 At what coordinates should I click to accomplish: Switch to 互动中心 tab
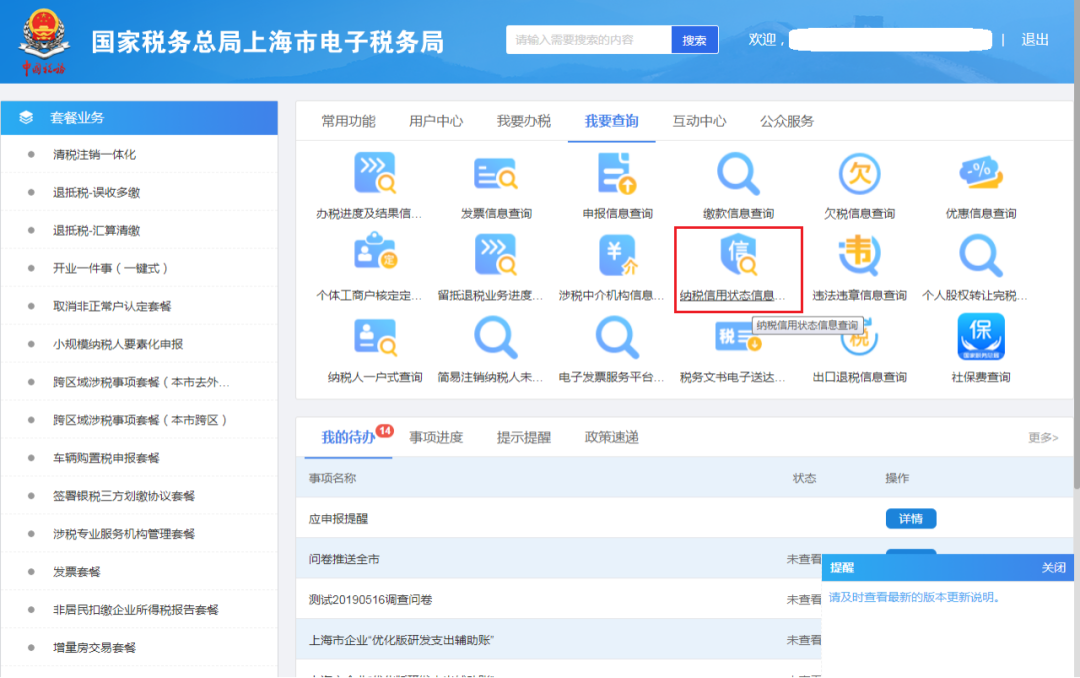pos(699,121)
